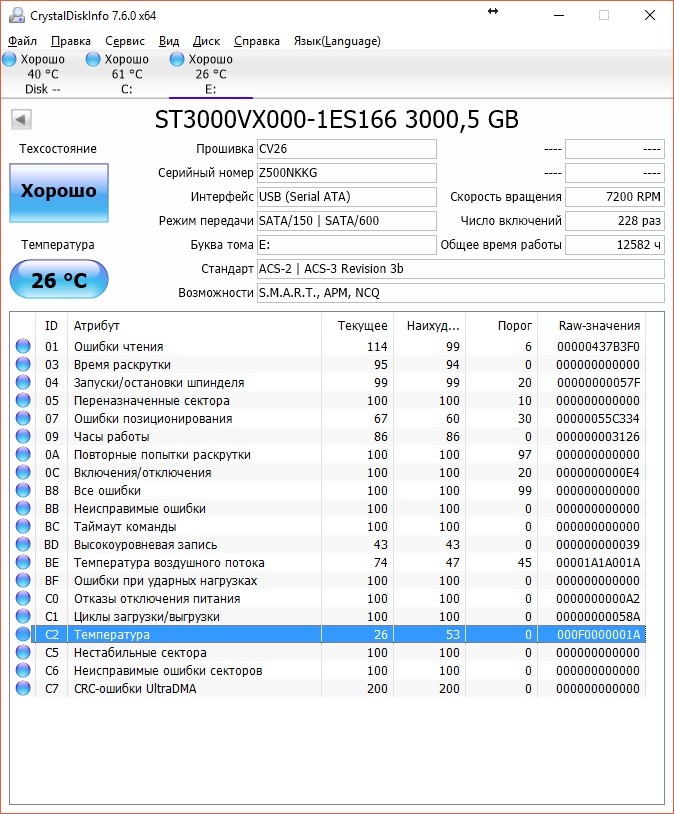The image size is (674, 814).
Task: Open the Файл menu
Action: click(x=22, y=41)
